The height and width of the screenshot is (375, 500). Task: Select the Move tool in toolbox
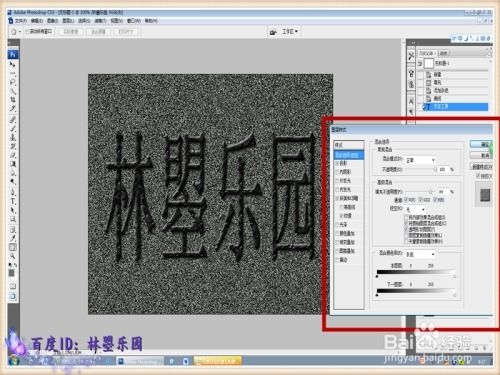(13, 64)
